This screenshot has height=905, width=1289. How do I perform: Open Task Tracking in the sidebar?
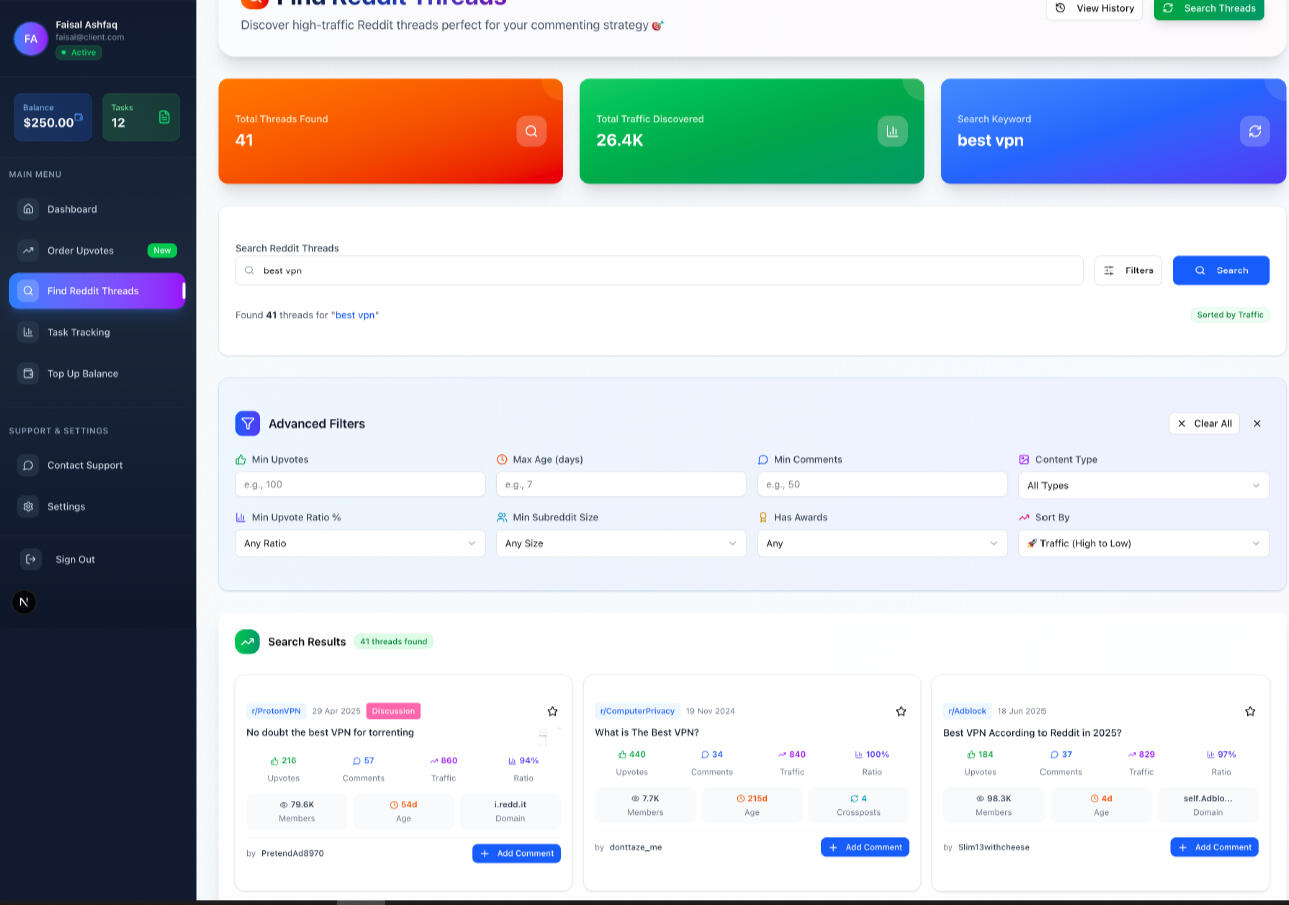tap(78, 332)
